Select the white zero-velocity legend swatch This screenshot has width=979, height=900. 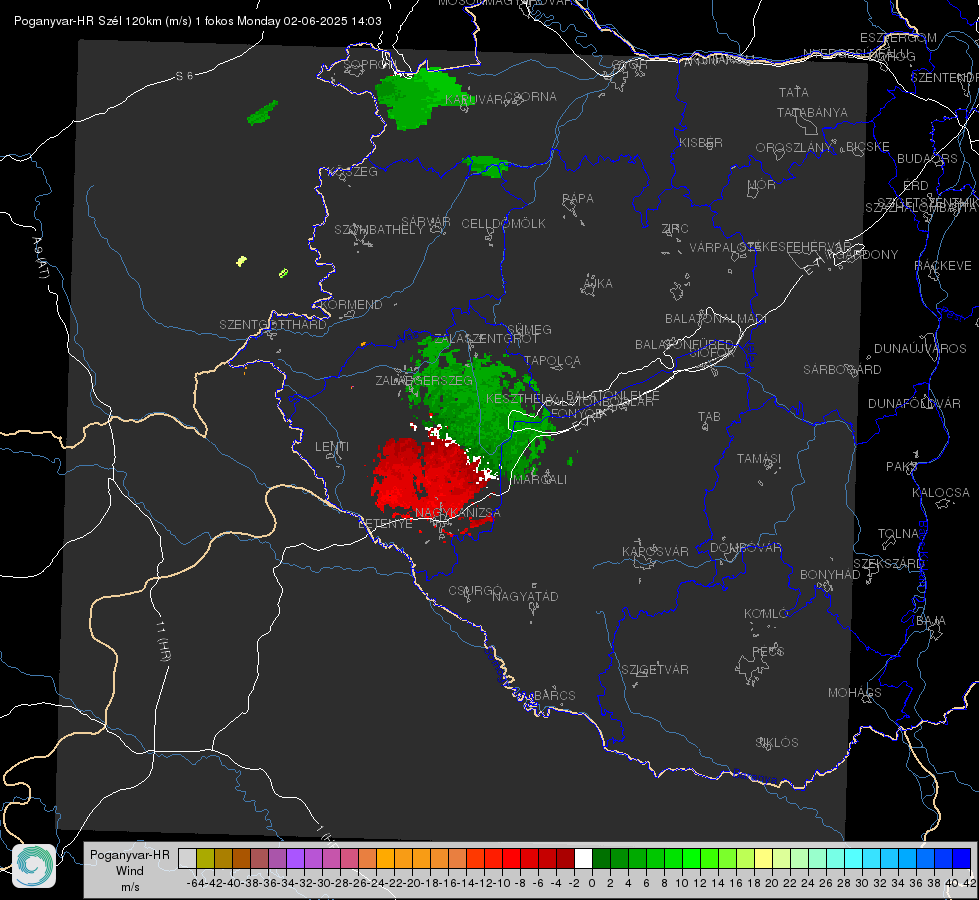coord(583,858)
